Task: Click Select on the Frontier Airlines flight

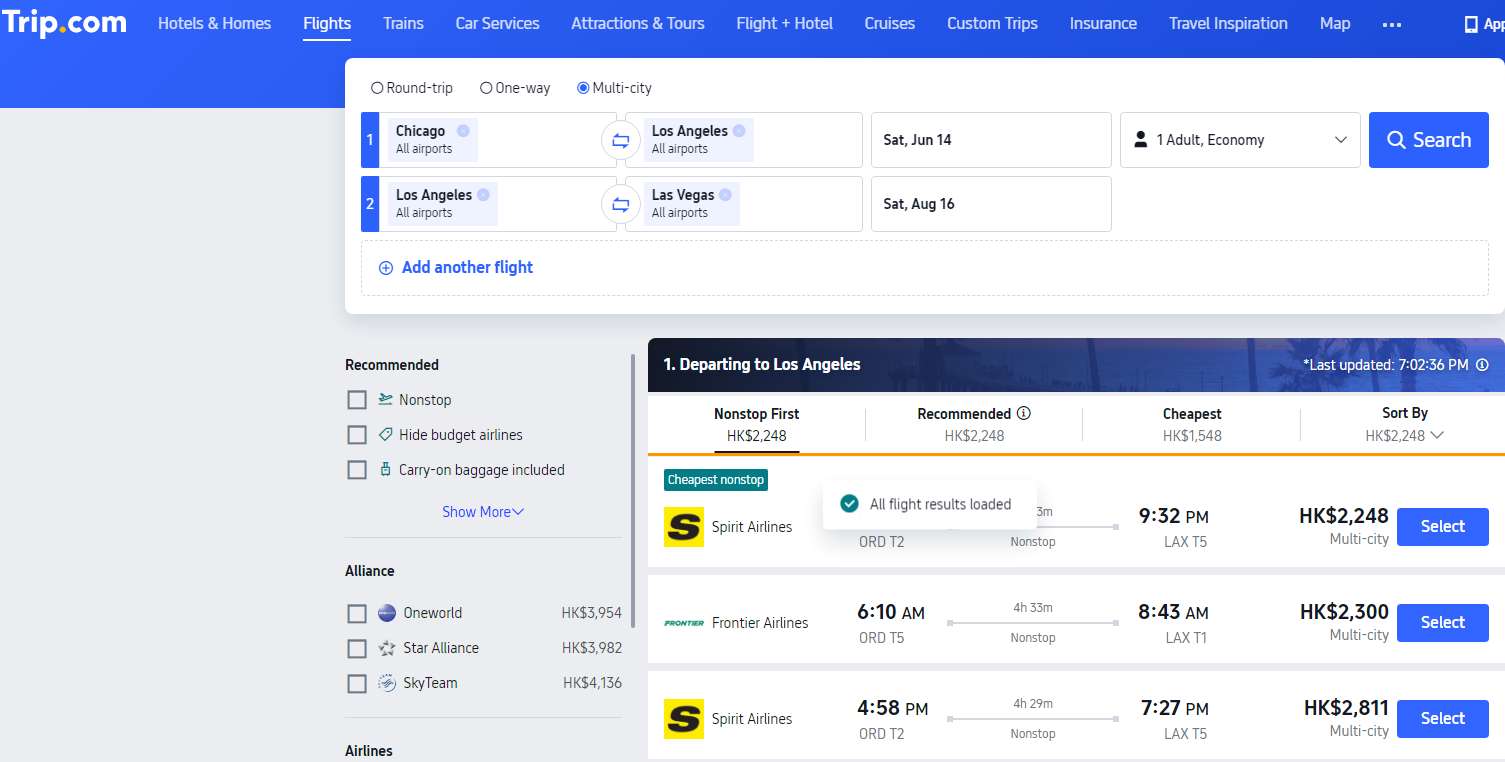Action: coord(1441,622)
